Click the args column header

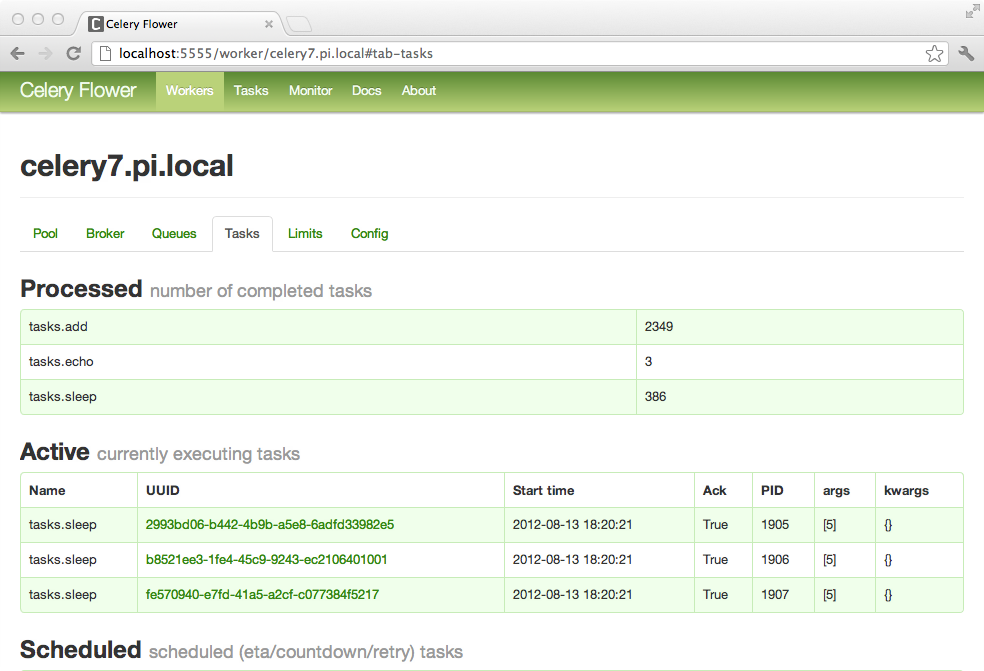(836, 491)
